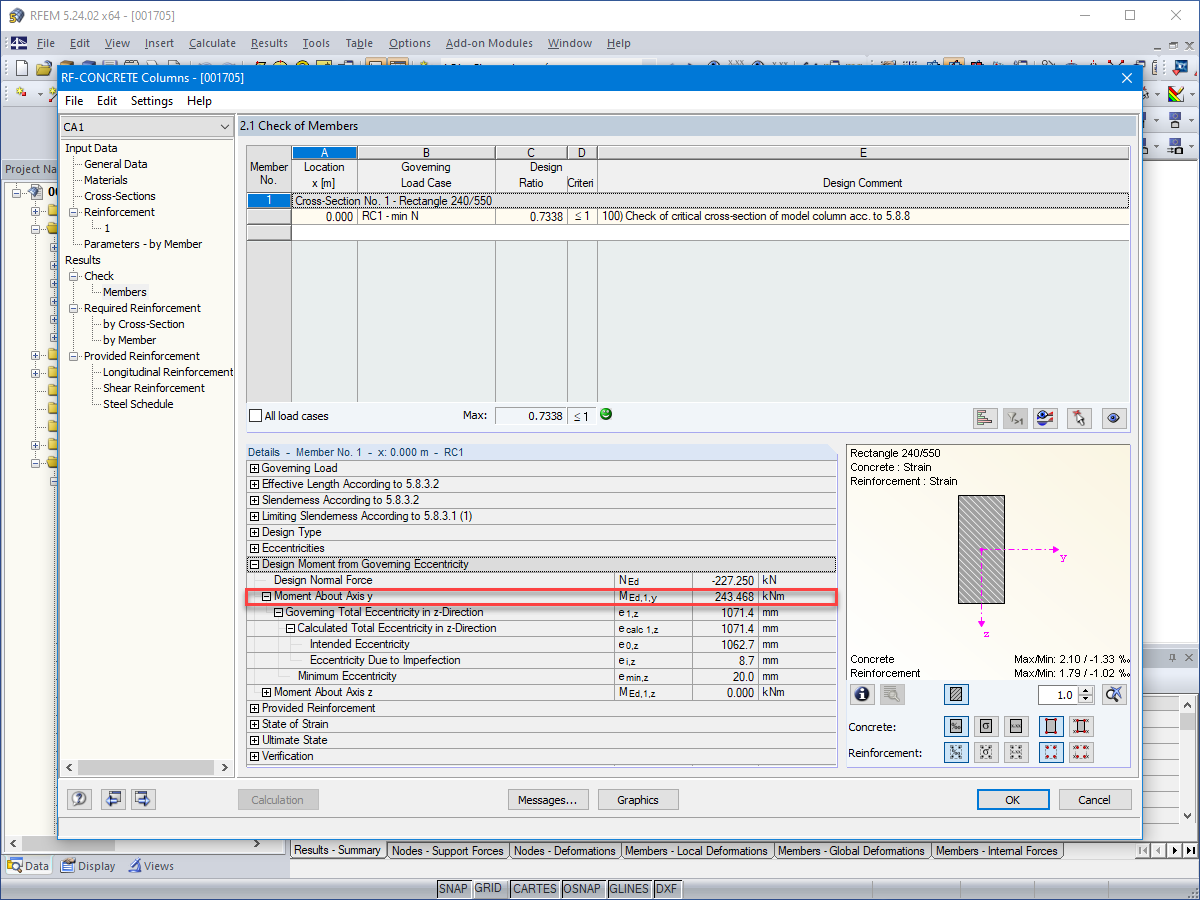Click the Calculation button
This screenshot has width=1200, height=900.
pos(278,799)
